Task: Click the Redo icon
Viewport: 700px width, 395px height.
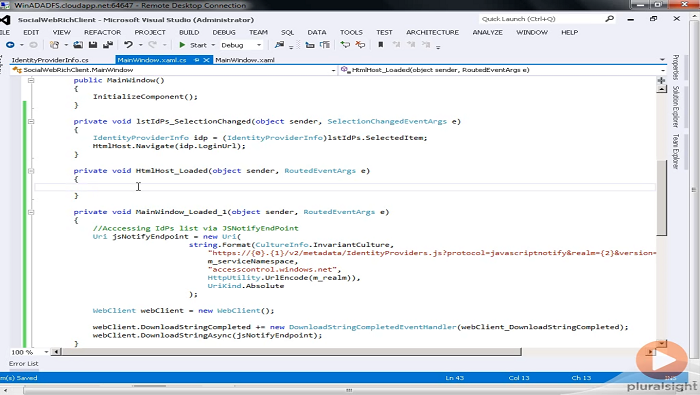Action: [152, 45]
